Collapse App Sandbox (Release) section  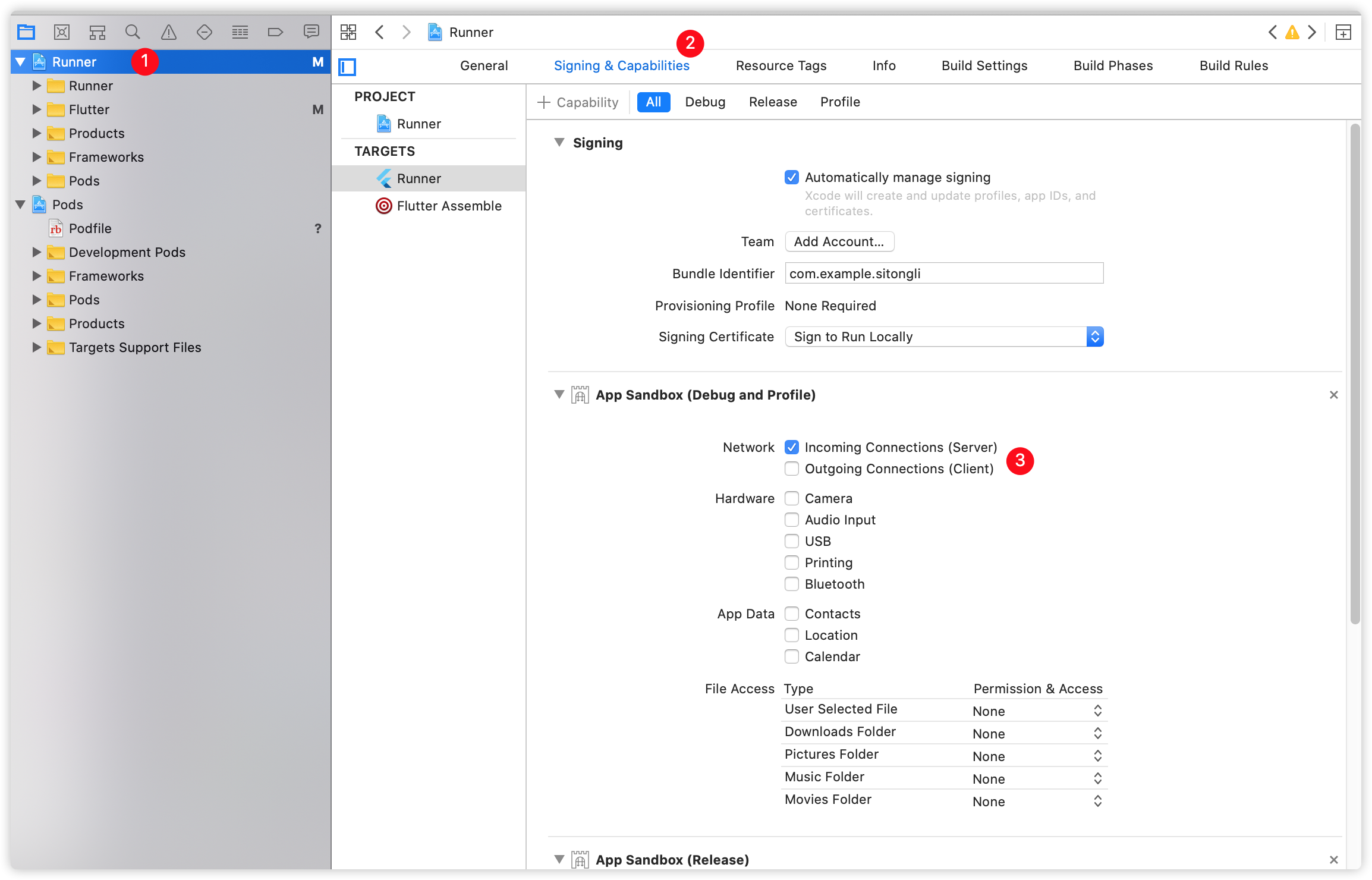coord(559,860)
